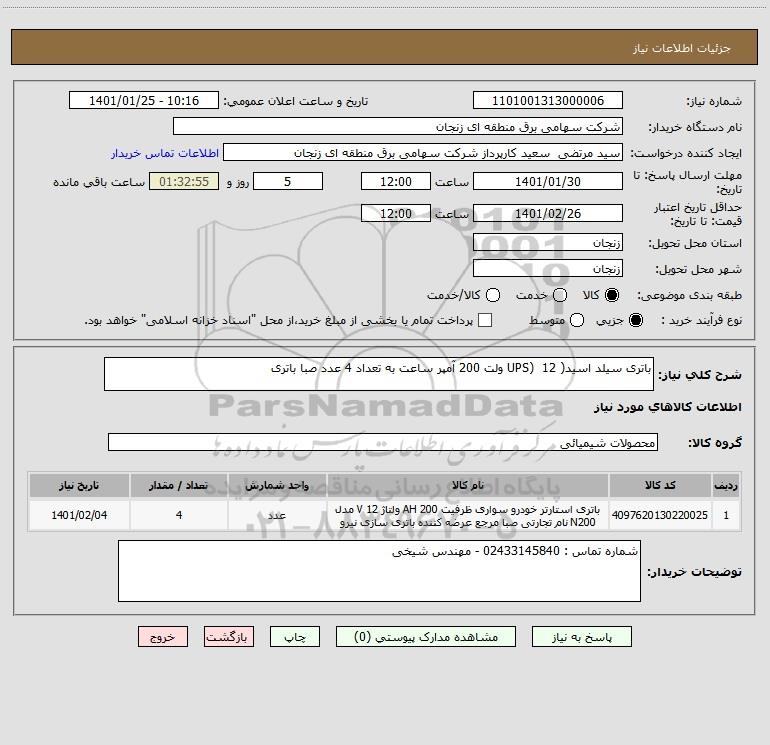The height and width of the screenshot is (745, 770).
Task: Click the کد کالا column header
Action: click(660, 485)
